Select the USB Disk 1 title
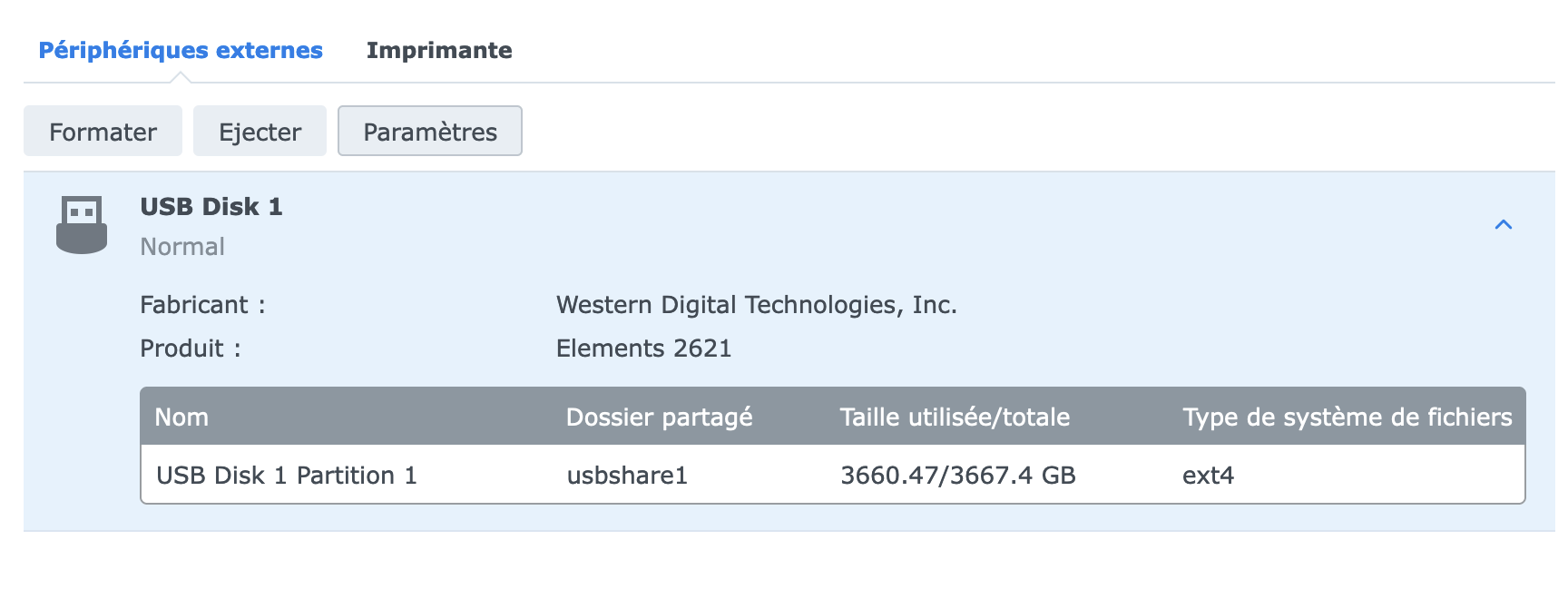This screenshot has height=599, width=1568. pyautogui.click(x=211, y=207)
